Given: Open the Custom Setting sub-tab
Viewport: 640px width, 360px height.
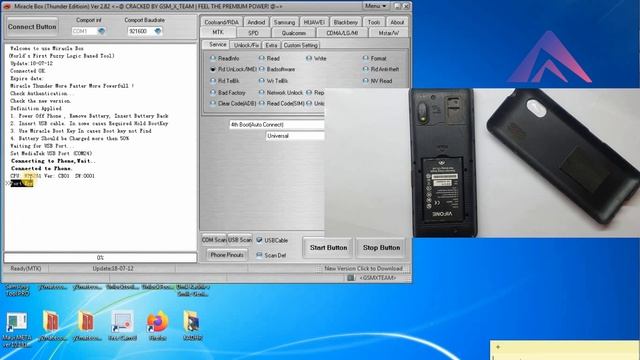Looking at the screenshot, I should 300,45.
